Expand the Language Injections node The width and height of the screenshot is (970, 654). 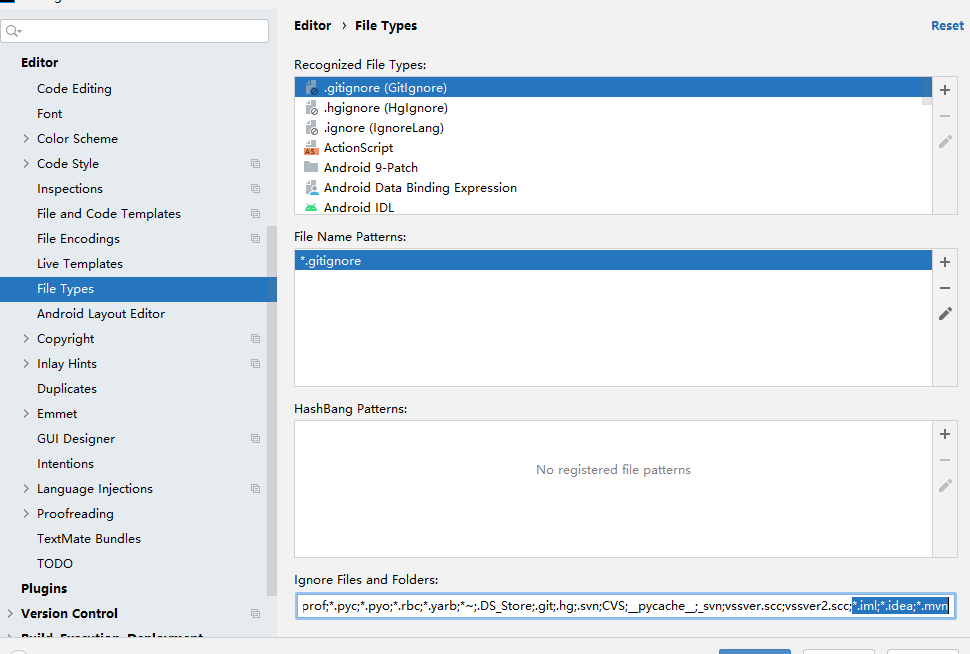click(x=26, y=489)
